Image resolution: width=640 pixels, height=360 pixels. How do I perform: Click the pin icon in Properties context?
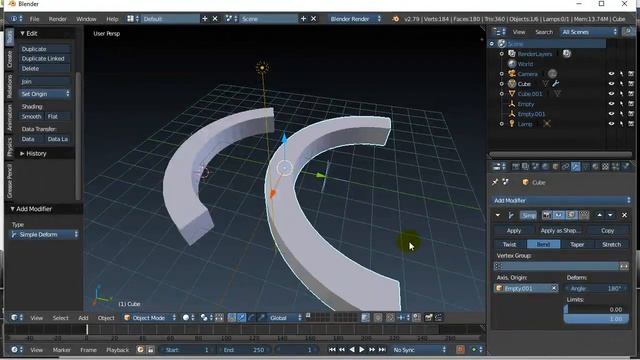495,182
